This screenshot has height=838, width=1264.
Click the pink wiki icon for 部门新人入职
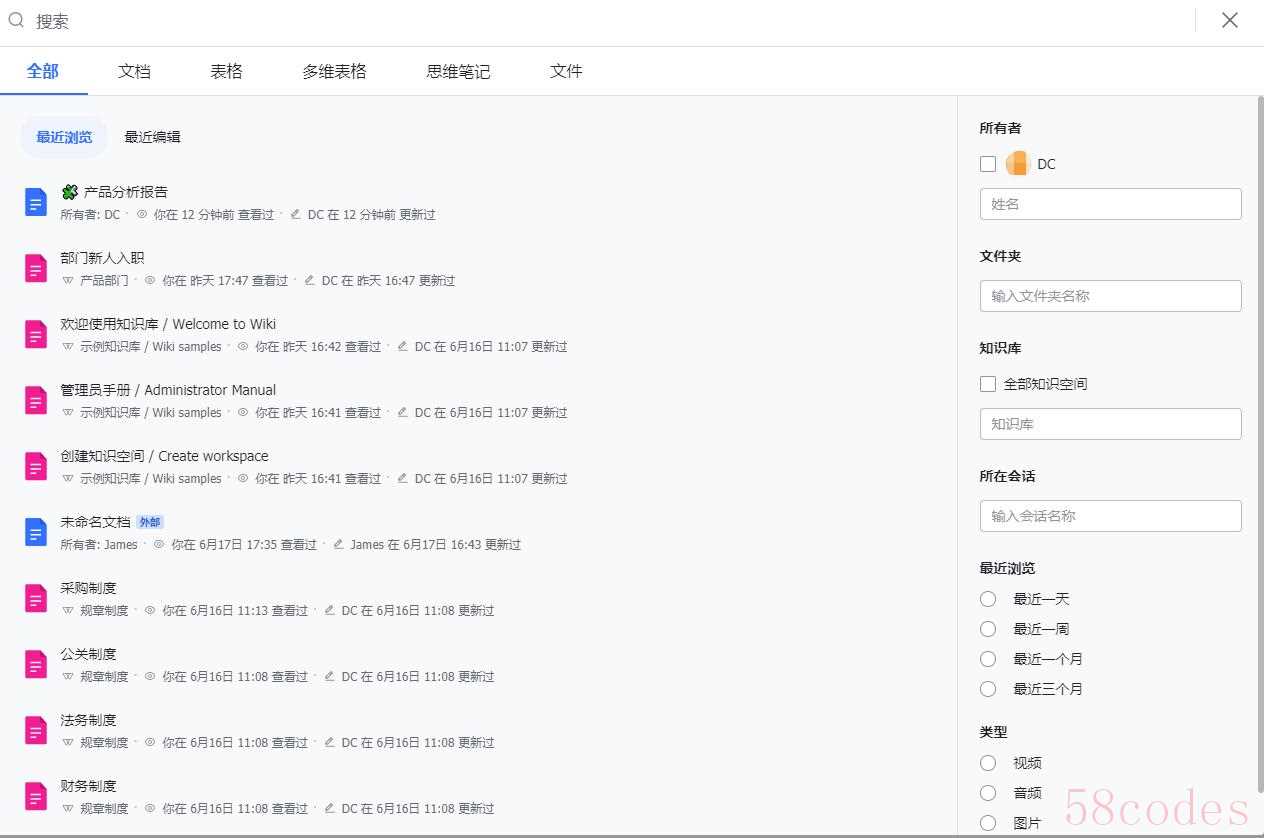point(36,268)
